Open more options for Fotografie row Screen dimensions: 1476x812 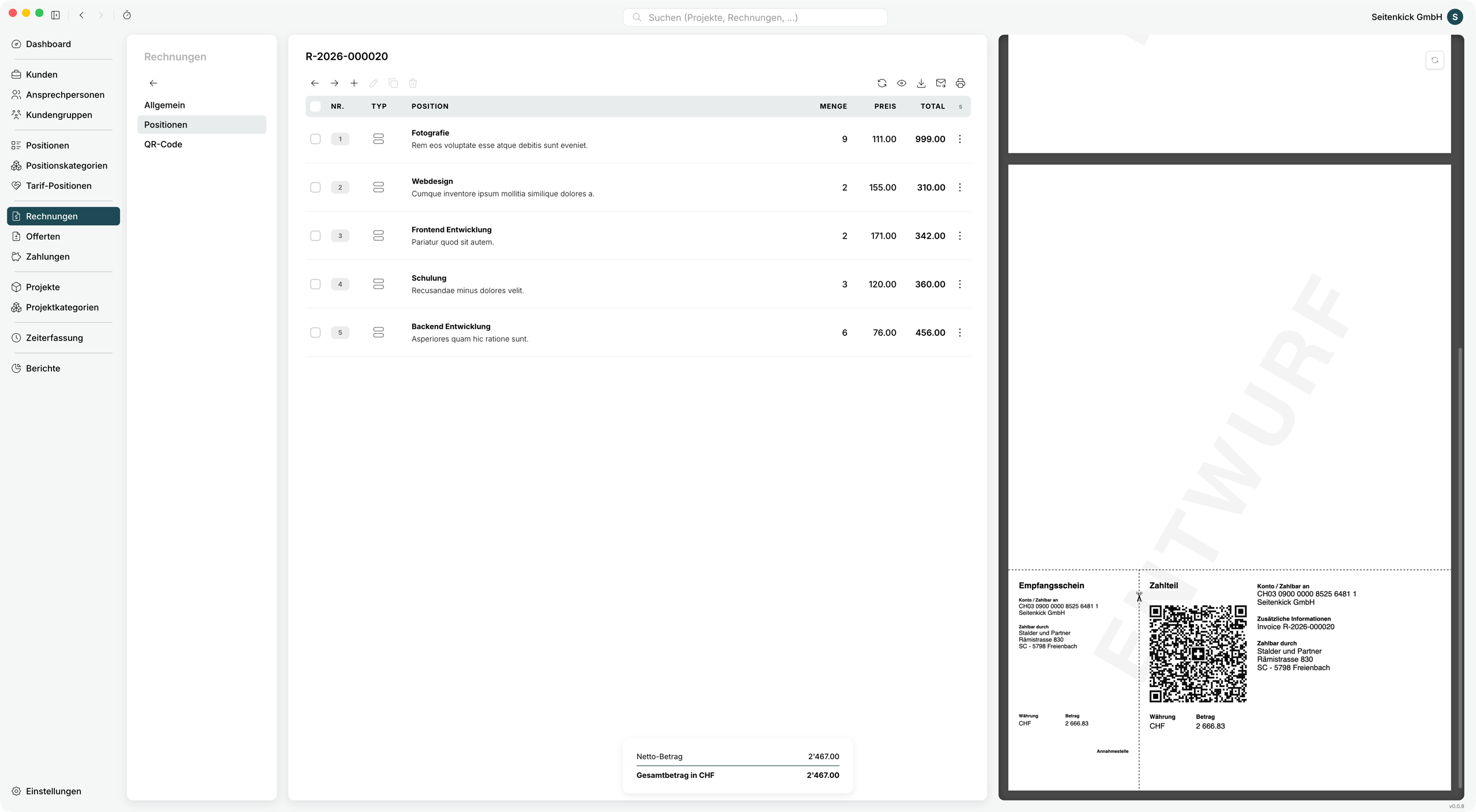[x=960, y=139]
